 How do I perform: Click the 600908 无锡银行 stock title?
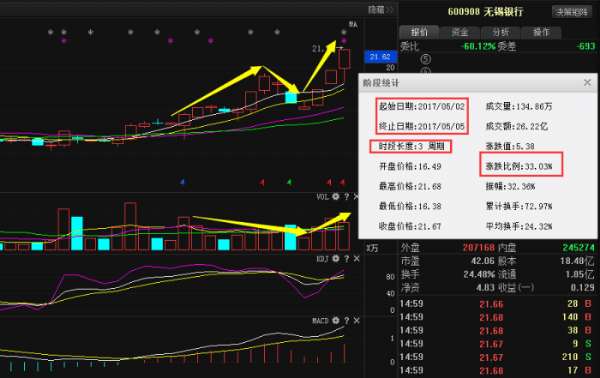point(485,11)
